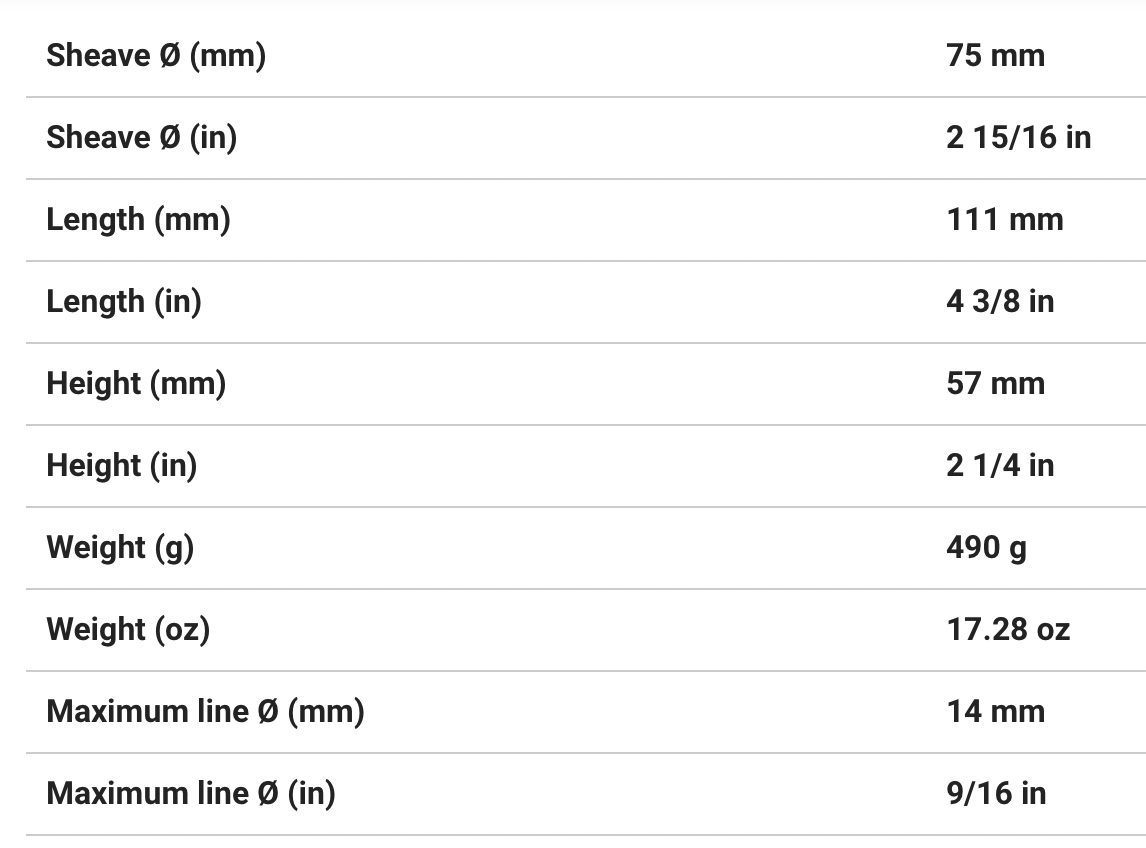Select the "2 15/16 in" value
Viewport: 1146px width, 848px height.
(x=1018, y=138)
